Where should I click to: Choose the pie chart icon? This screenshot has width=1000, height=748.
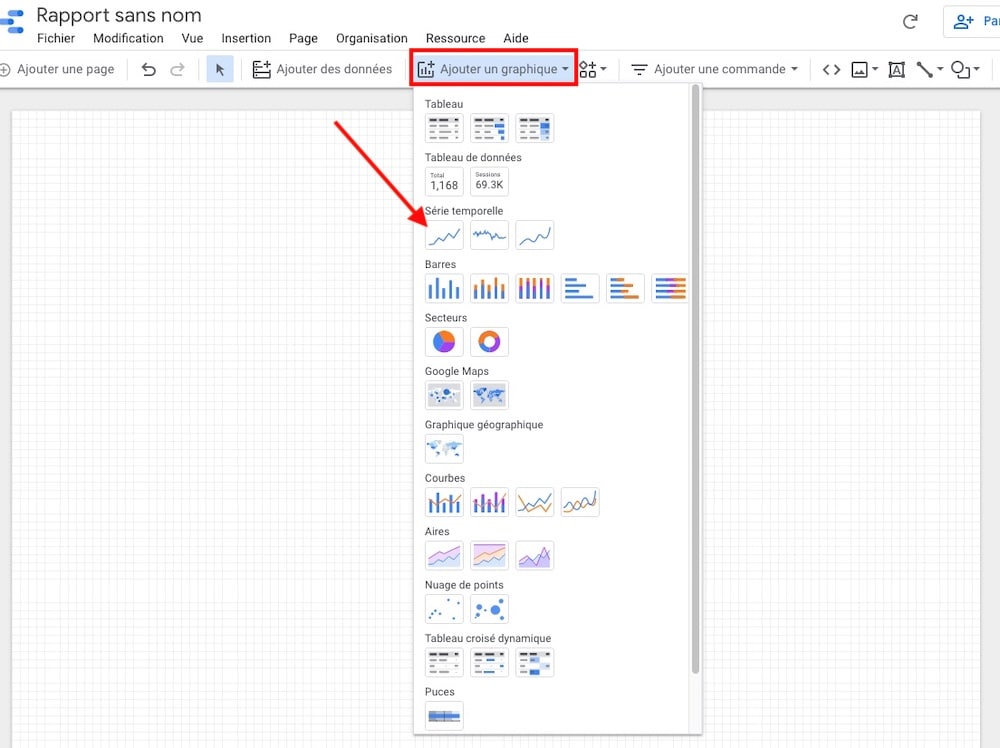[444, 342]
